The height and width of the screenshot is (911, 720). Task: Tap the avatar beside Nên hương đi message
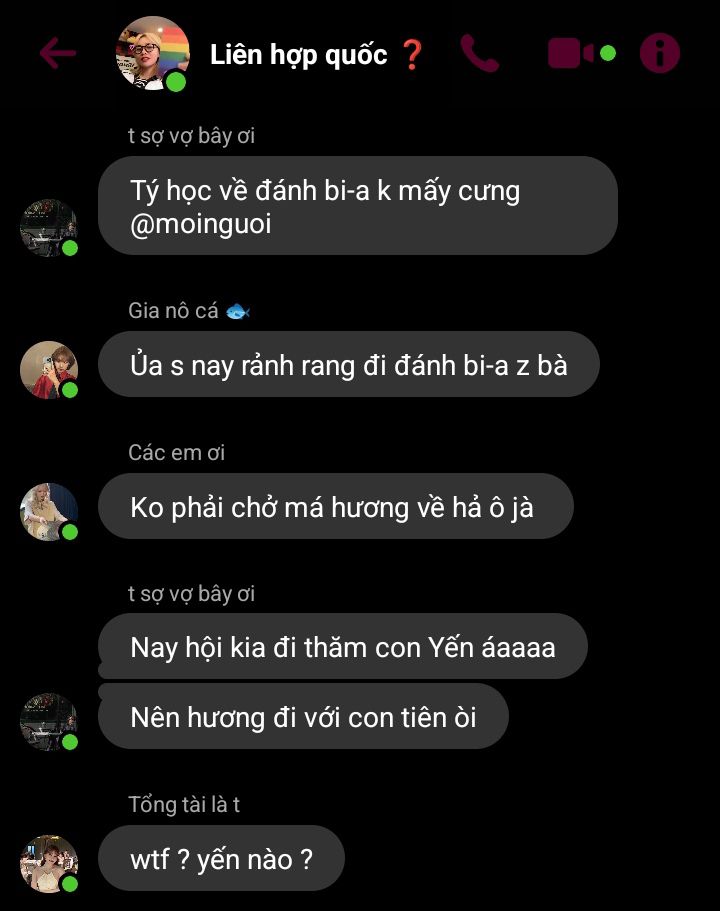point(49,722)
